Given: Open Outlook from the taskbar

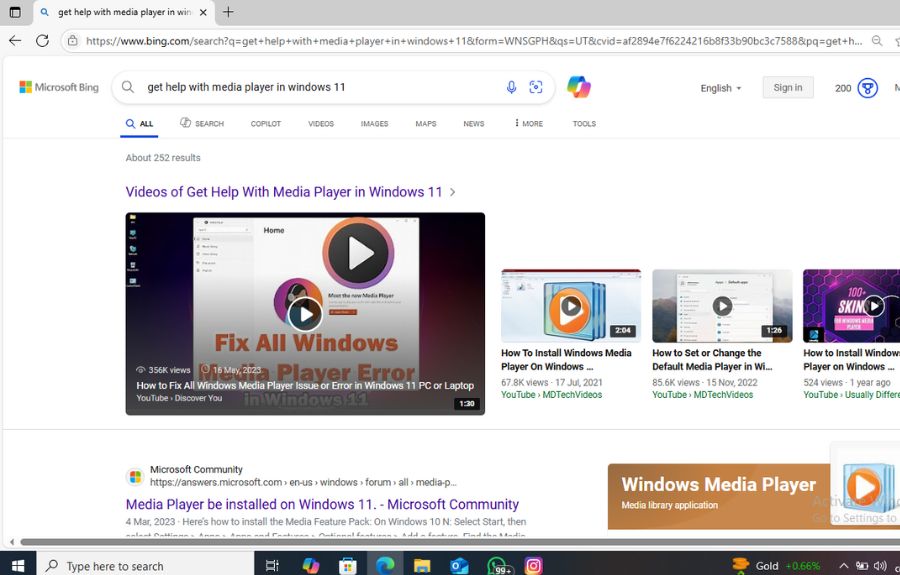Looking at the screenshot, I should pos(459,566).
